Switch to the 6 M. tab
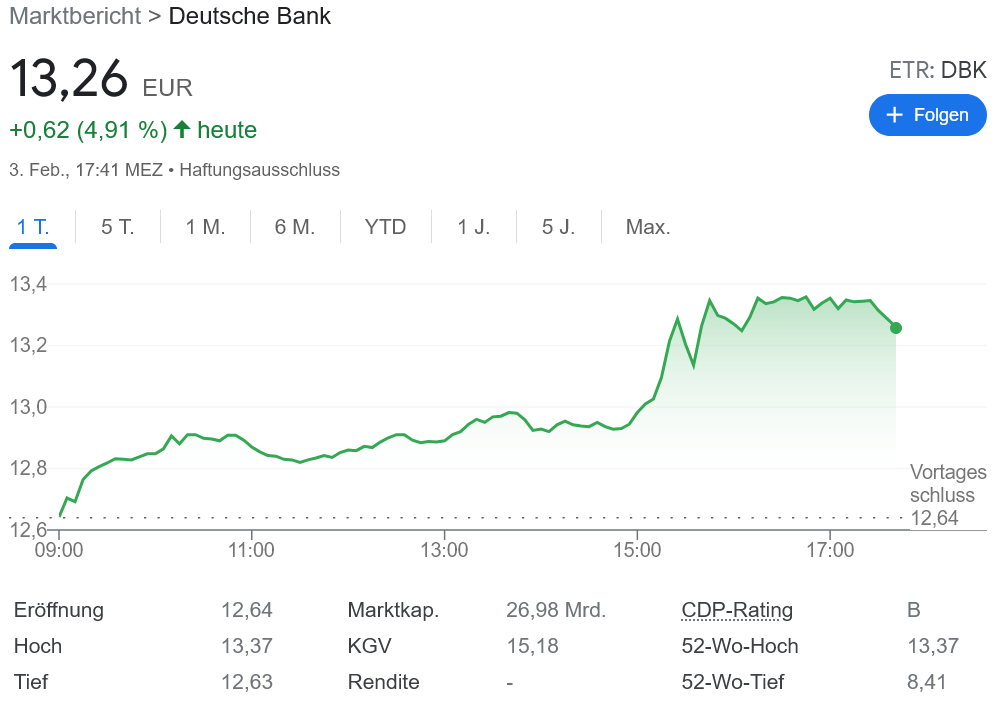This screenshot has width=1002, height=711. [295, 227]
